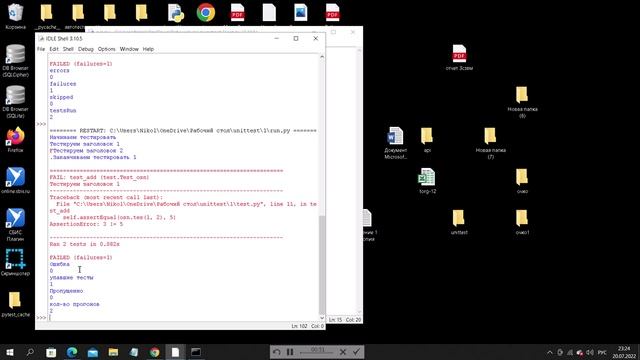
Task: Select the blank document icon on top row
Action: pos(269,13)
